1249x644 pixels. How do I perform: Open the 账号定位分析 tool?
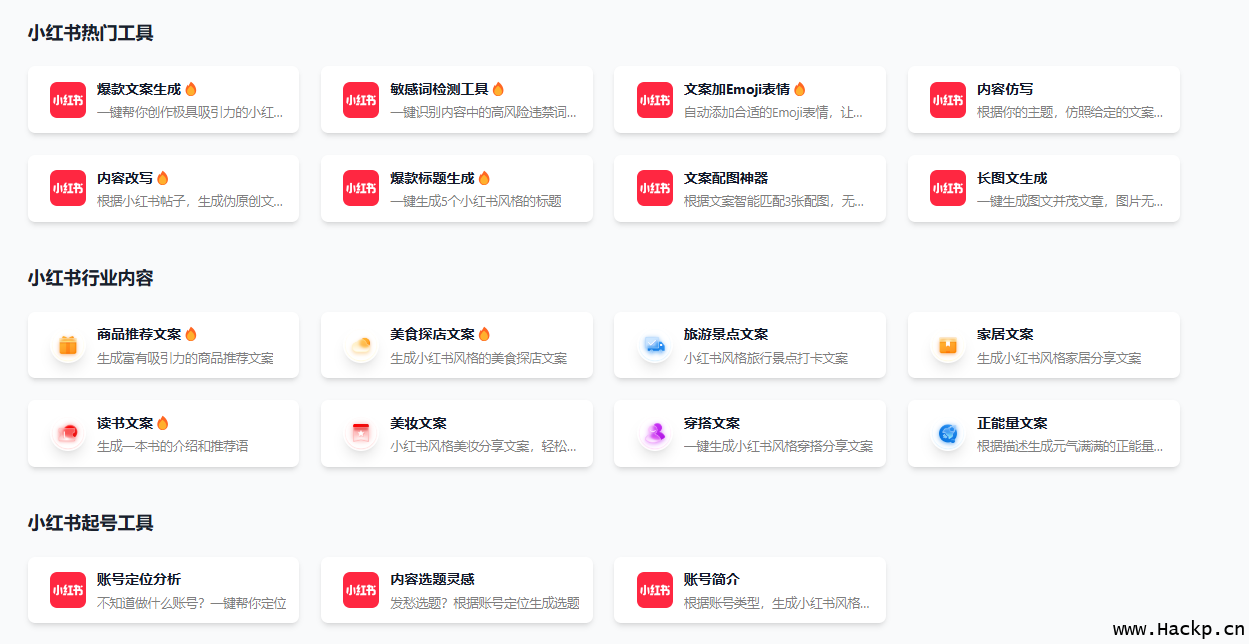tap(163, 590)
